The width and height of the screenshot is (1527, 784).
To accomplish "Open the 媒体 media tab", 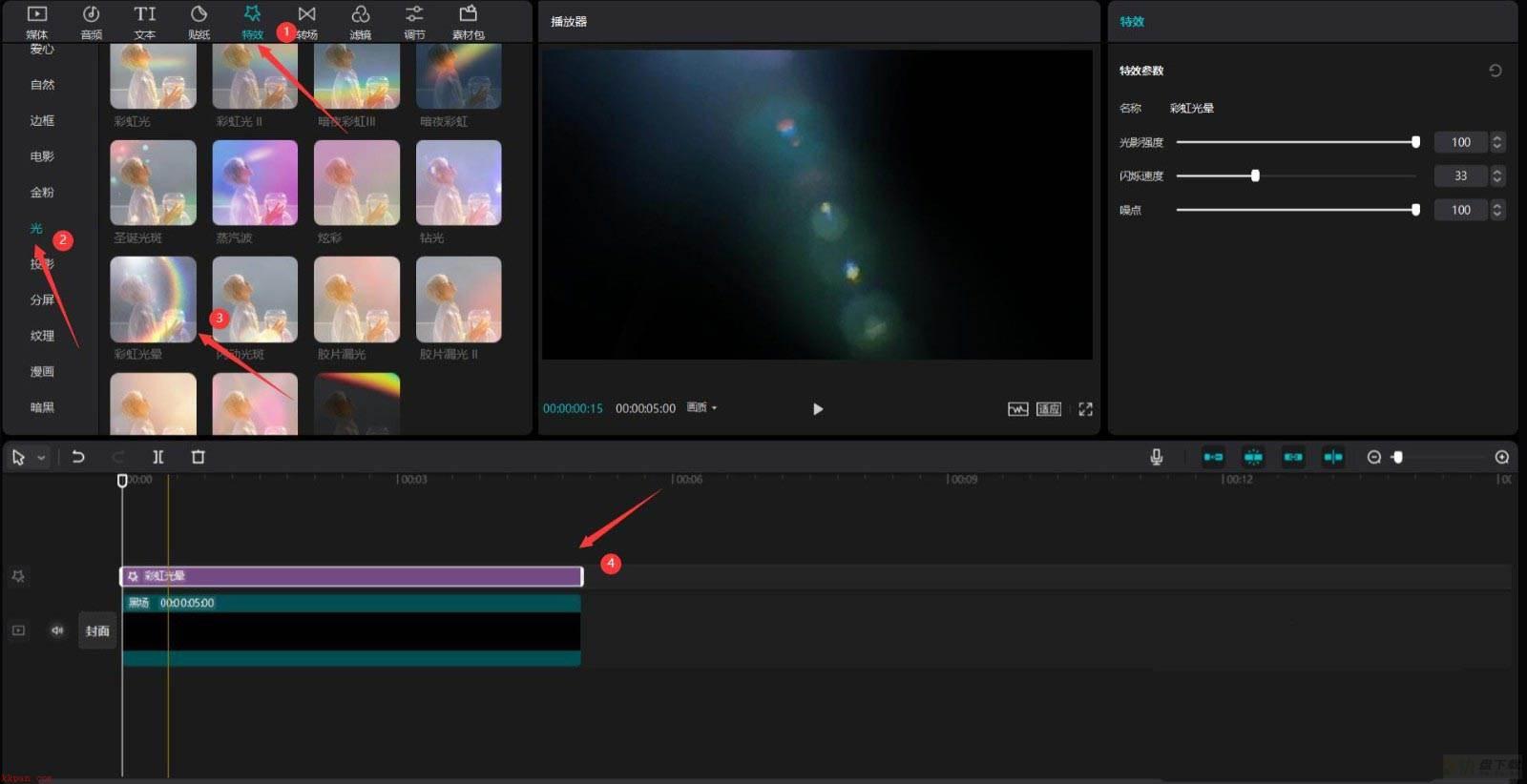I will pyautogui.click(x=36, y=22).
